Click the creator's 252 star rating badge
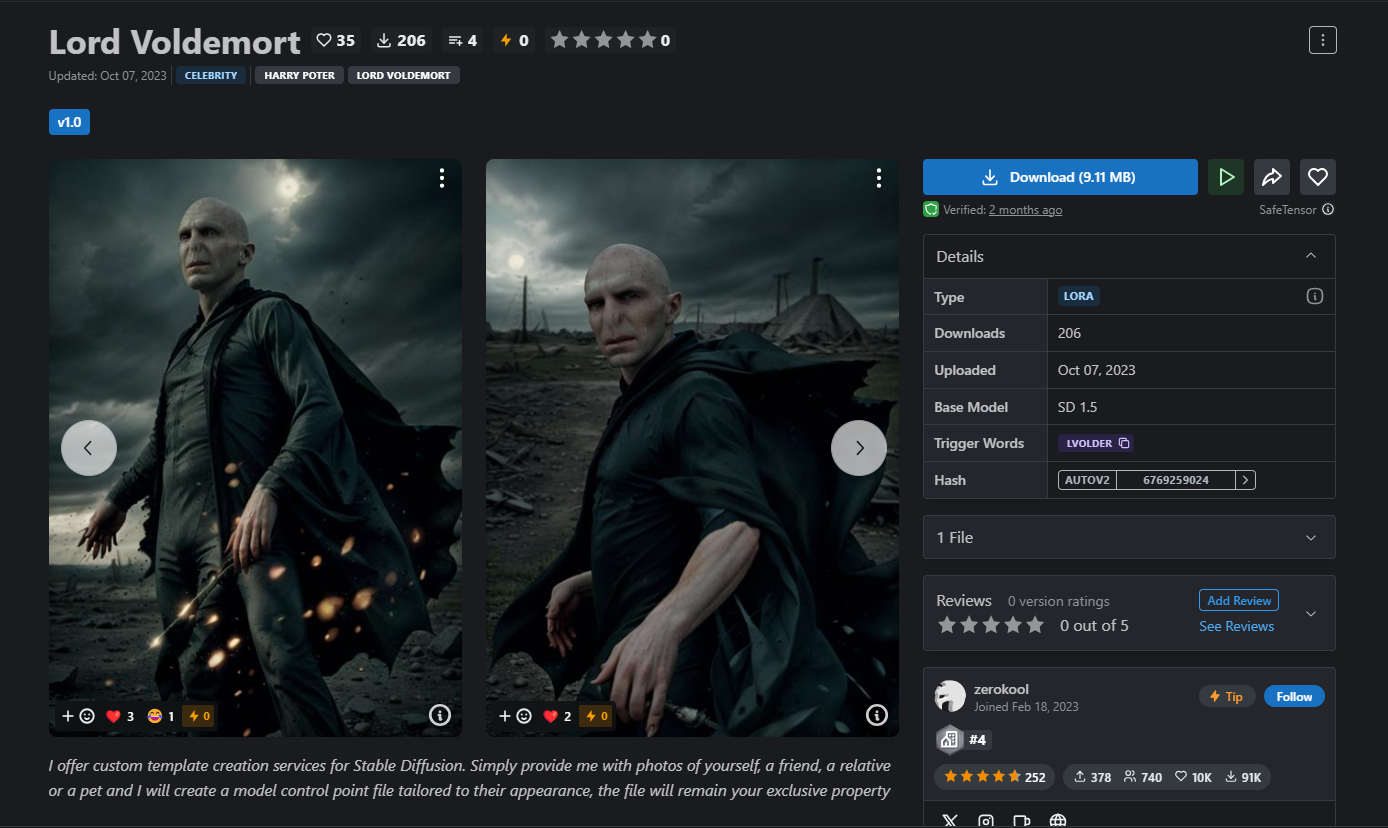Viewport: 1388px width, 828px height. tap(994, 777)
